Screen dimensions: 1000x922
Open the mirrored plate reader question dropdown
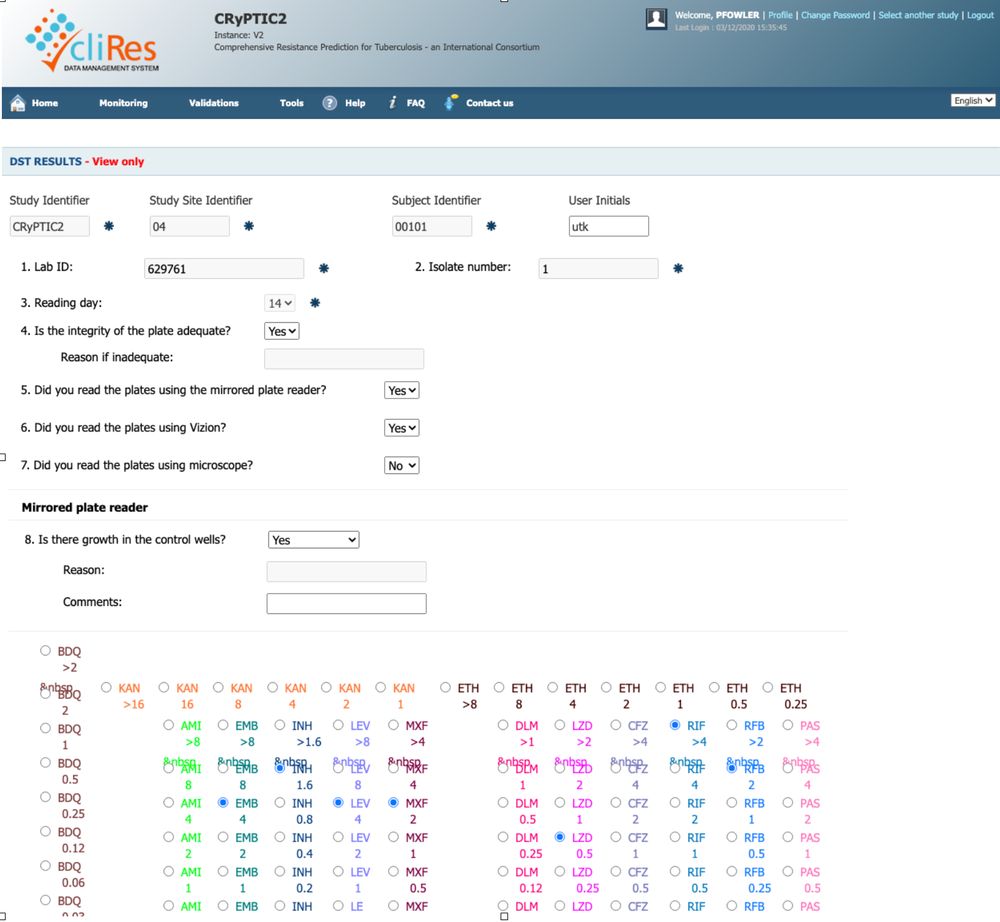(402, 390)
